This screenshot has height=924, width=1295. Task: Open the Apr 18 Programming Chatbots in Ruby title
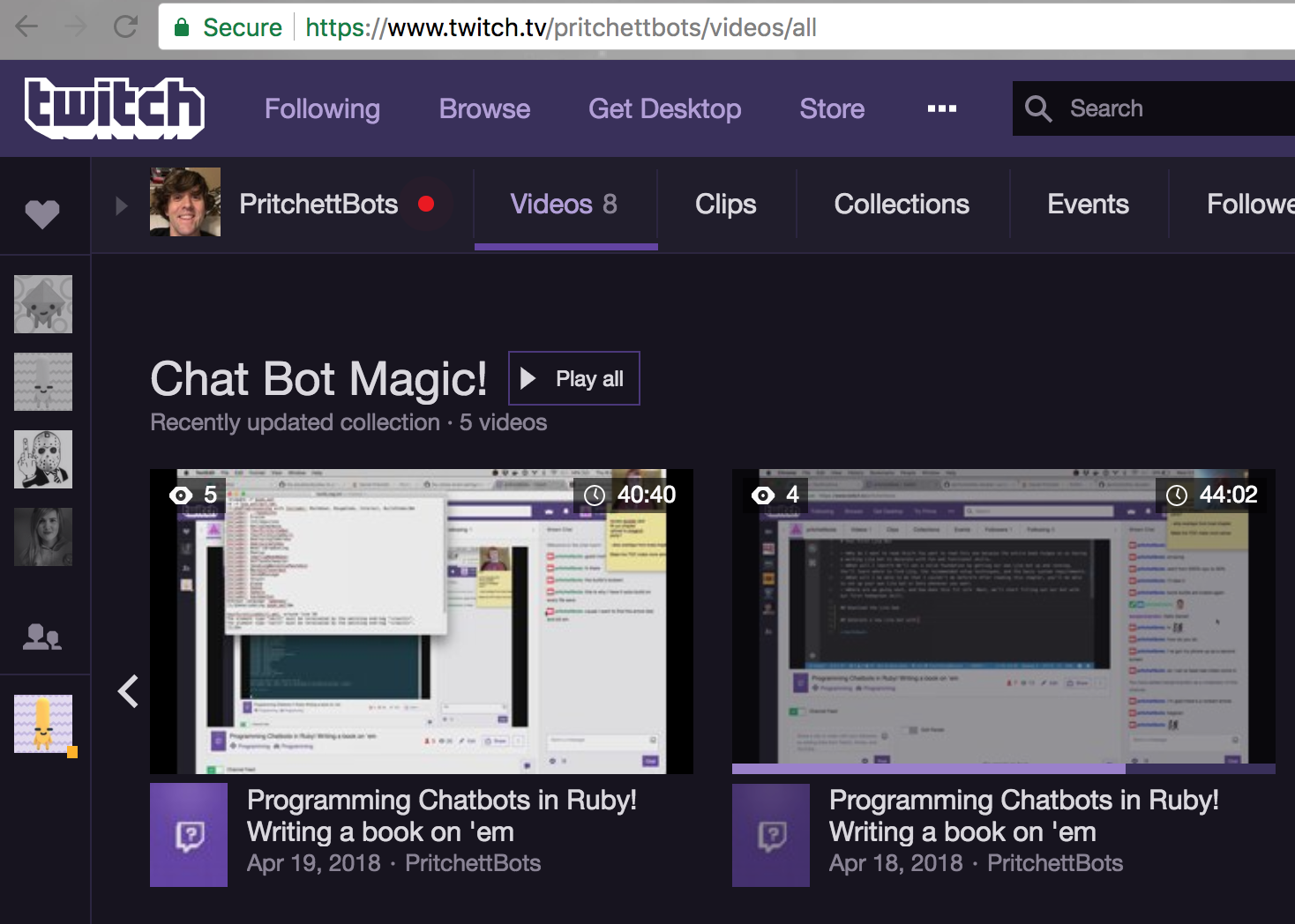(1024, 816)
